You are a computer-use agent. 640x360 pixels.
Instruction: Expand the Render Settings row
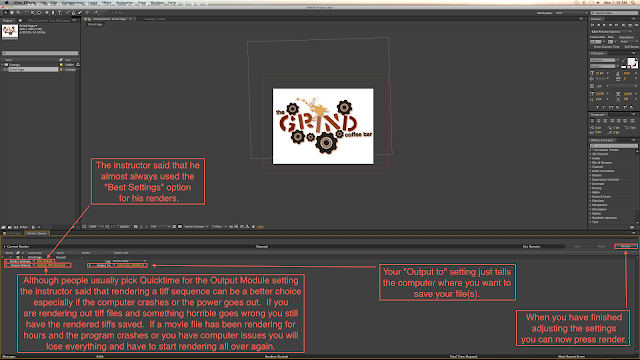point(7,261)
